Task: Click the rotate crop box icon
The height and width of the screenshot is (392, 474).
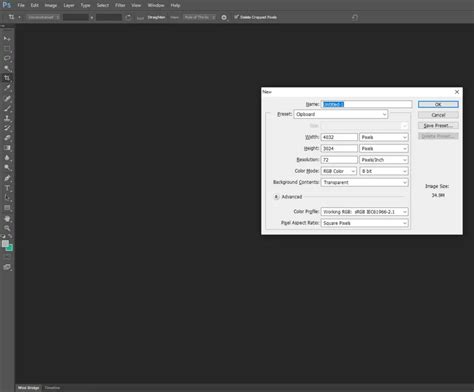Action: tap(128, 17)
